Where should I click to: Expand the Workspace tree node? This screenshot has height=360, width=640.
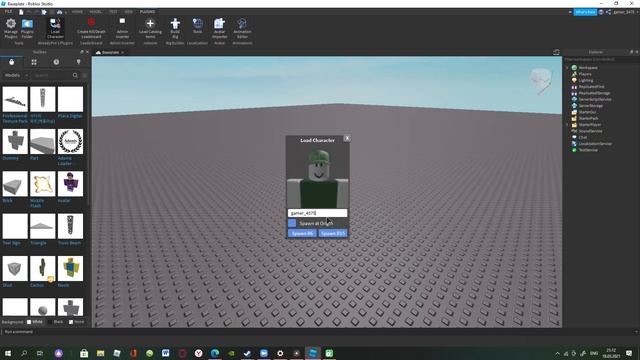pyautogui.click(x=567, y=68)
